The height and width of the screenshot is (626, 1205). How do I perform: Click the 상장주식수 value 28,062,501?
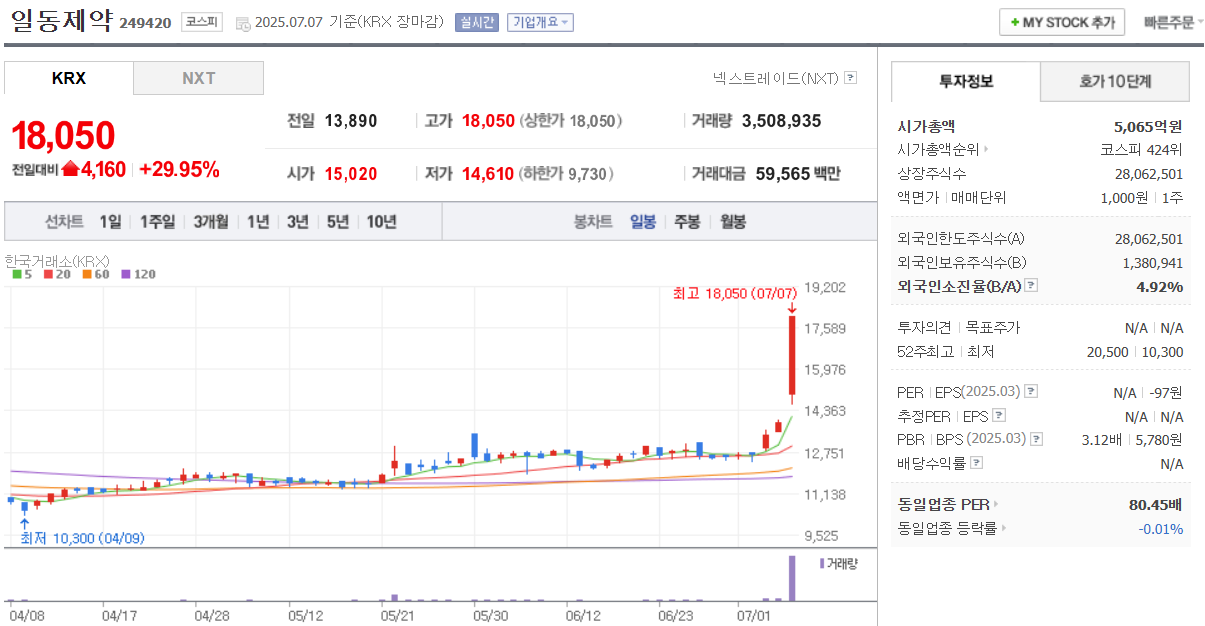[1149, 174]
